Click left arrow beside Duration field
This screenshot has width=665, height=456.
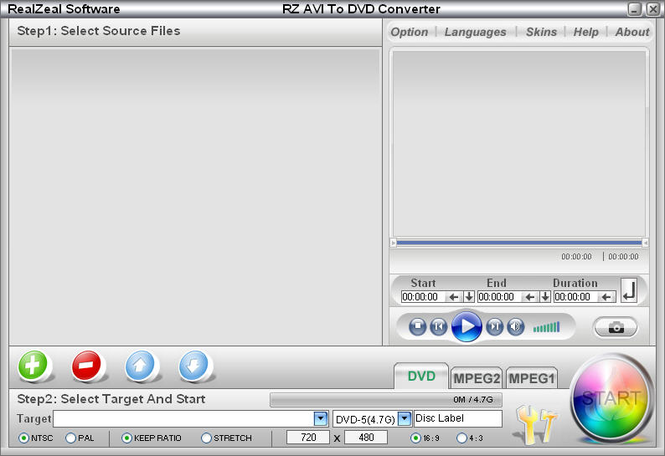(606, 297)
